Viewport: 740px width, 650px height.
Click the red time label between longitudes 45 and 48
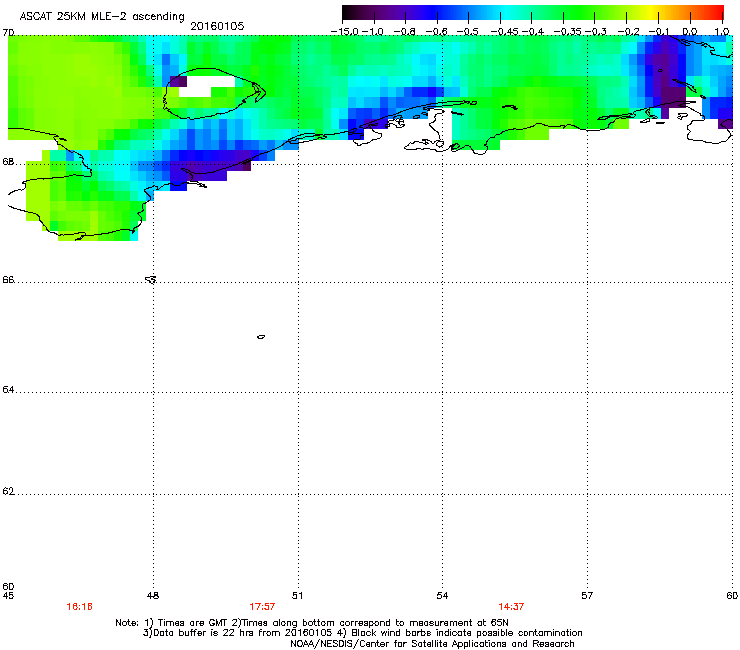click(79, 607)
